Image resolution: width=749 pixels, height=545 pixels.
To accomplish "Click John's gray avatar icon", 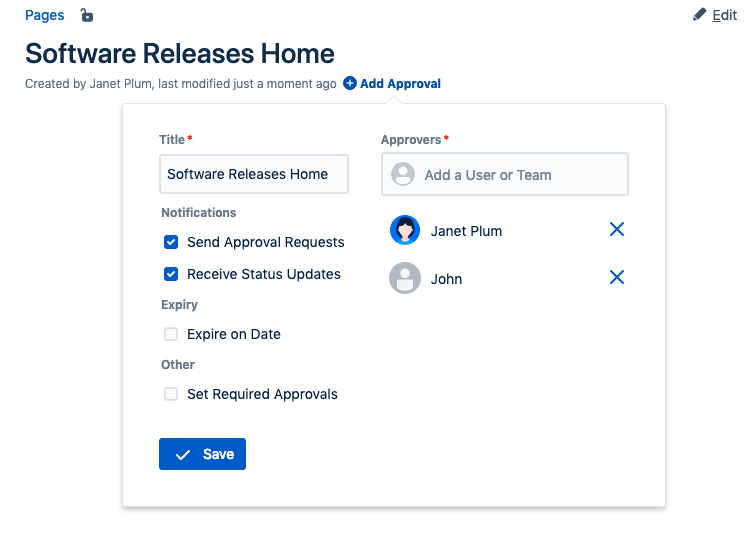I will [404, 279].
